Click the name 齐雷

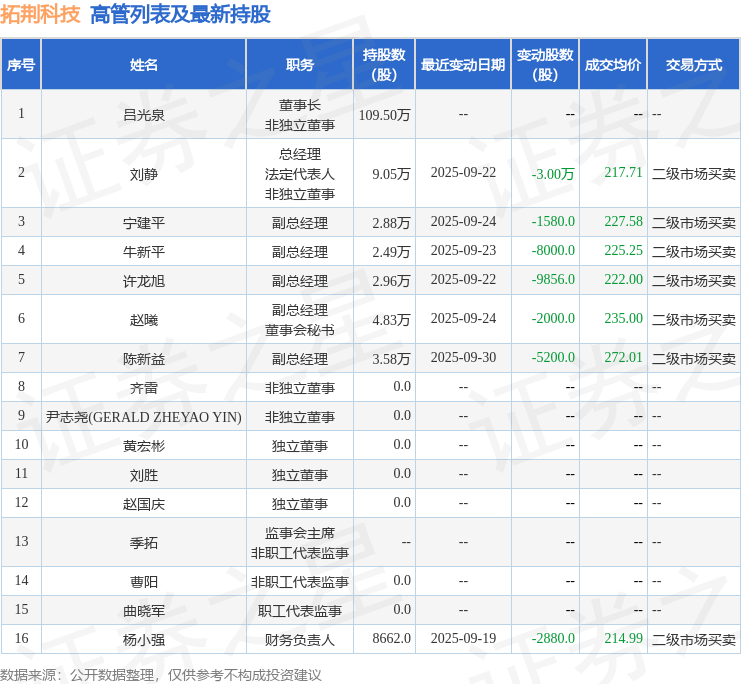(144, 388)
